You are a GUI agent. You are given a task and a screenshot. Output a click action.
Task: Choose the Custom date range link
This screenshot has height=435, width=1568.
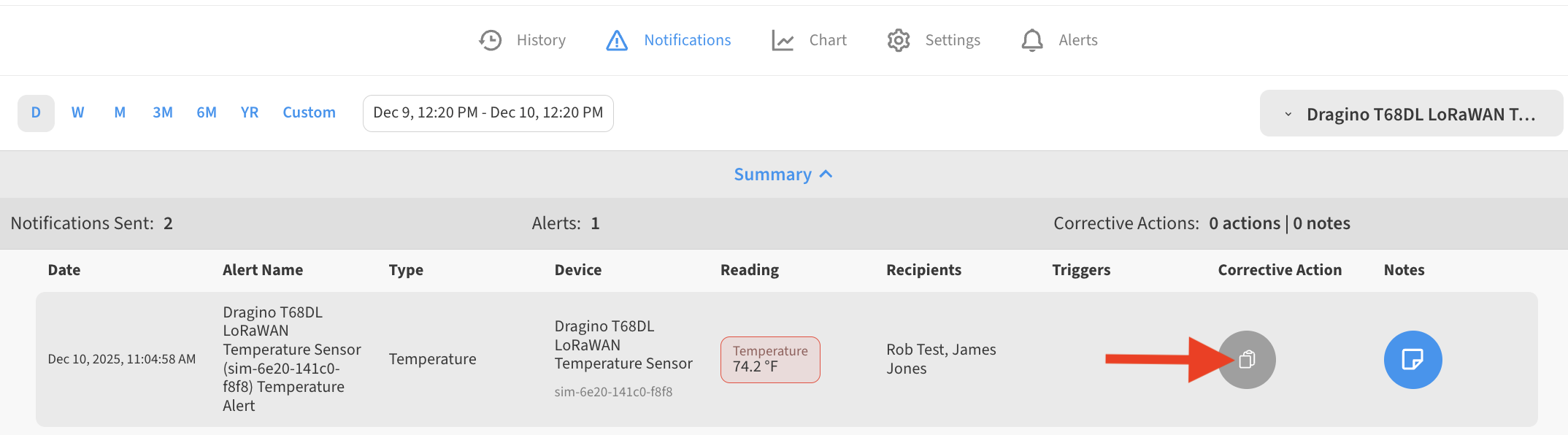point(309,113)
